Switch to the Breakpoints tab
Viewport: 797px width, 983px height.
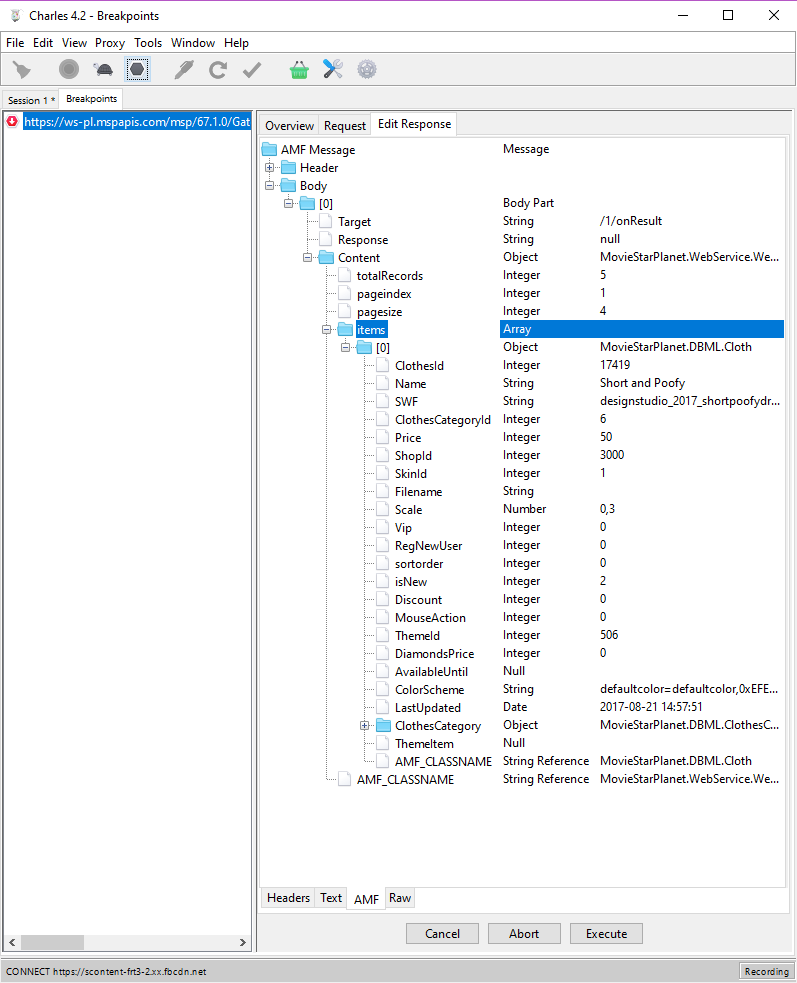click(x=92, y=98)
